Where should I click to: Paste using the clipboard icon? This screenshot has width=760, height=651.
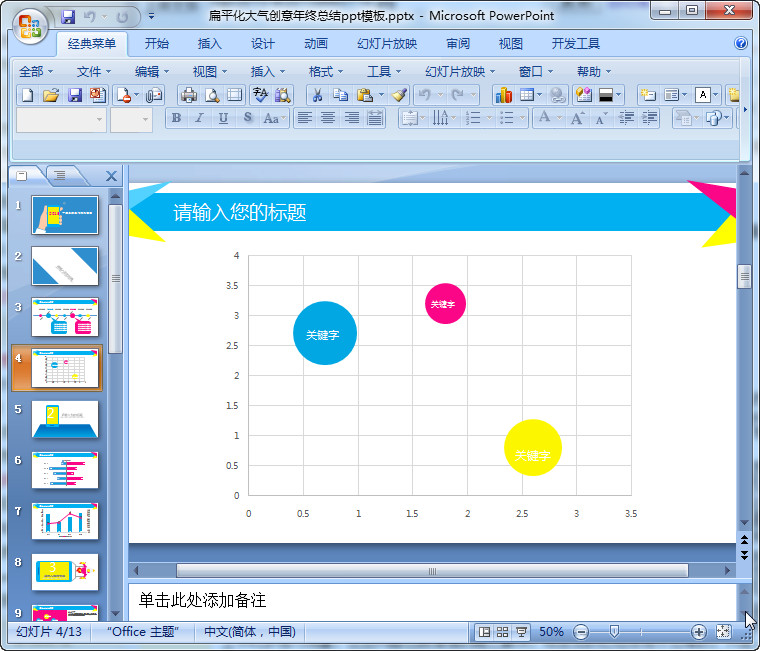(364, 95)
